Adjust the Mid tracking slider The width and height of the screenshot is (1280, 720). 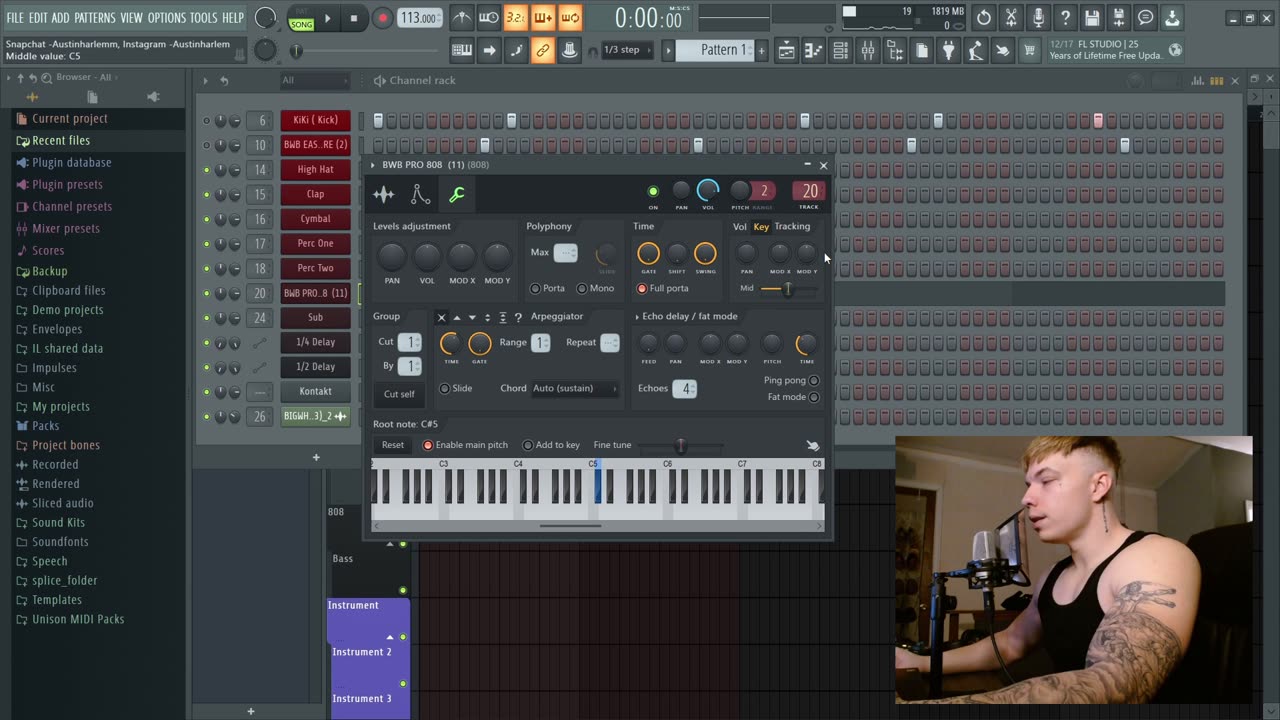pos(789,288)
